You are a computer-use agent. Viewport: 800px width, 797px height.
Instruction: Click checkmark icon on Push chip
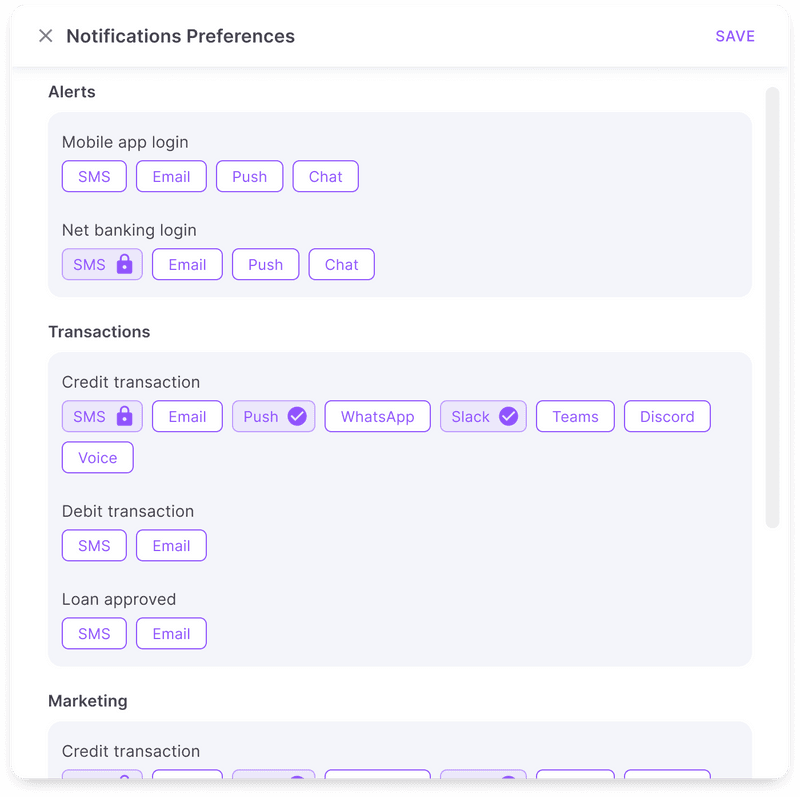point(297,416)
